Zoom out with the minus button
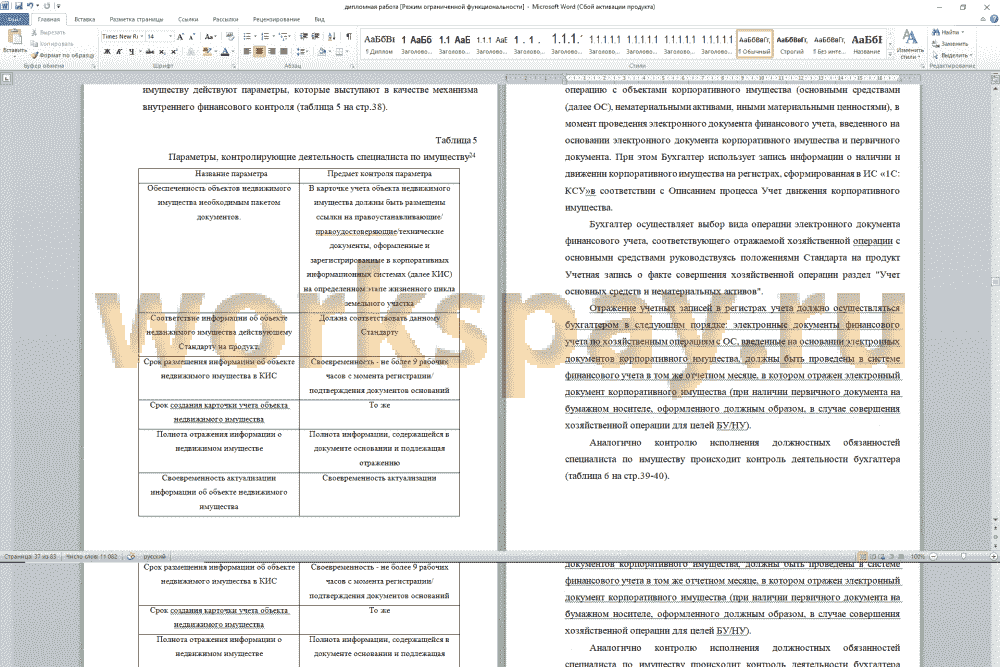 tap(934, 557)
